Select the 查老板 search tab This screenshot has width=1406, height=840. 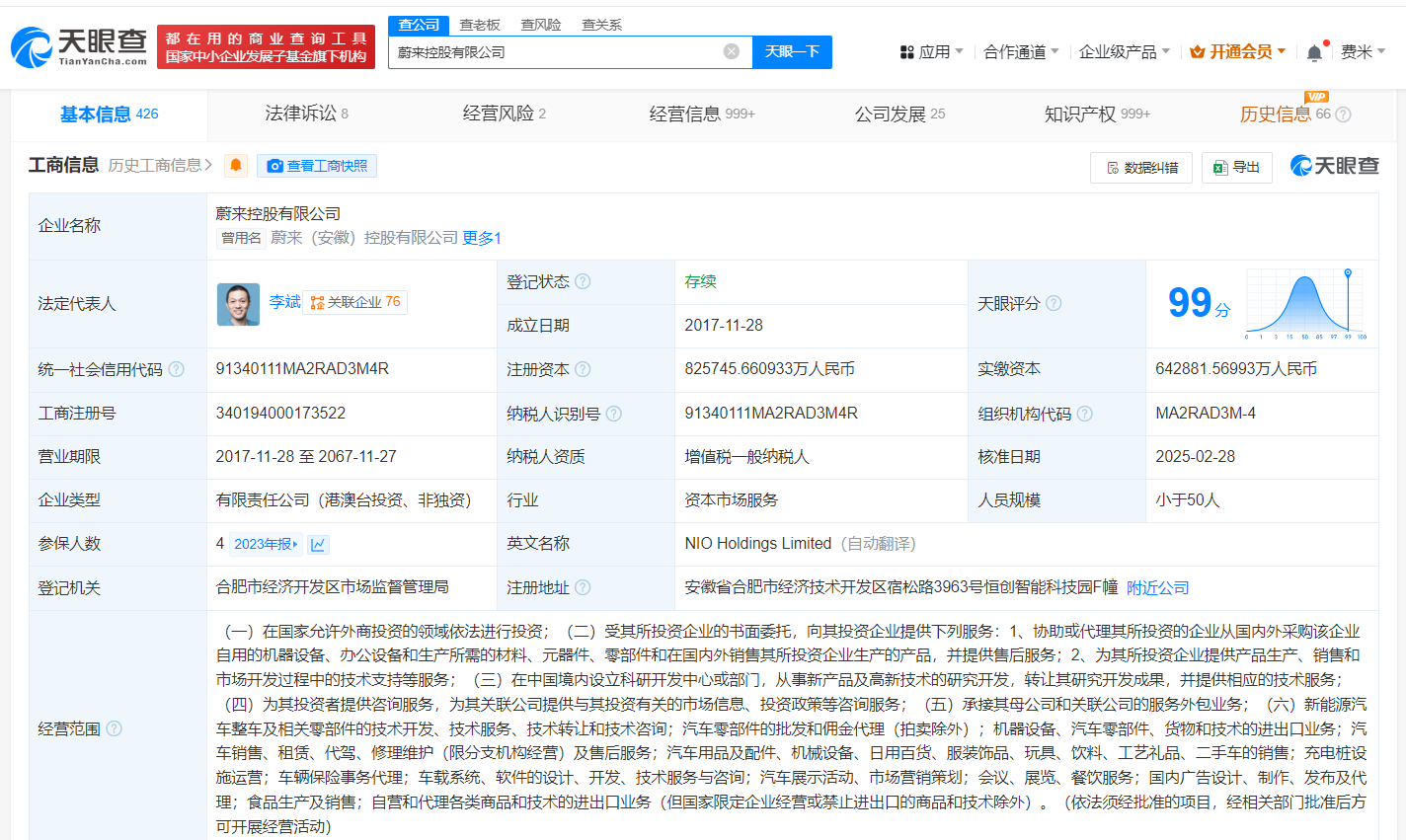pyautogui.click(x=480, y=25)
